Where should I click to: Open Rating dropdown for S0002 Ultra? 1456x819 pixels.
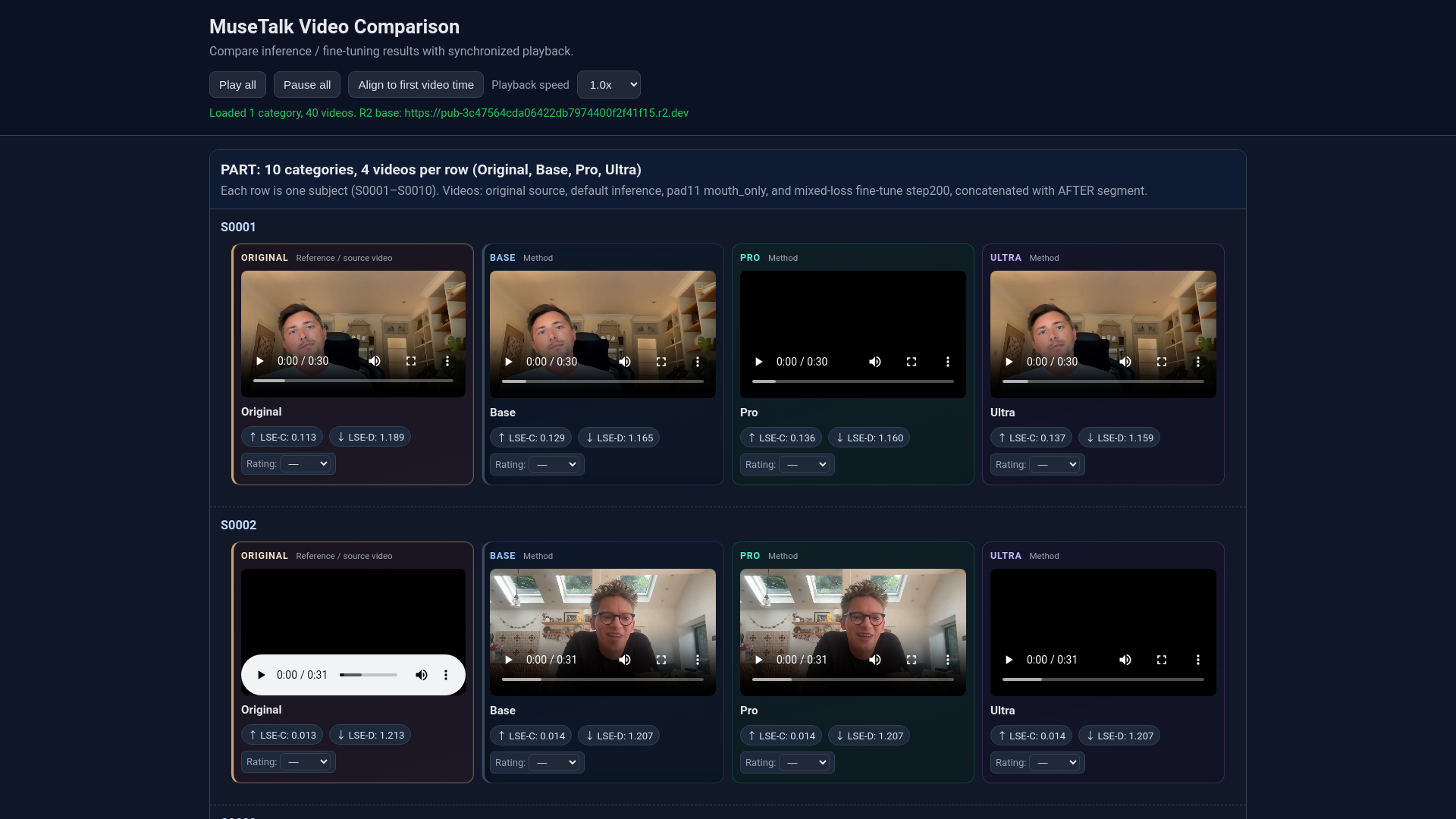pos(1056,763)
